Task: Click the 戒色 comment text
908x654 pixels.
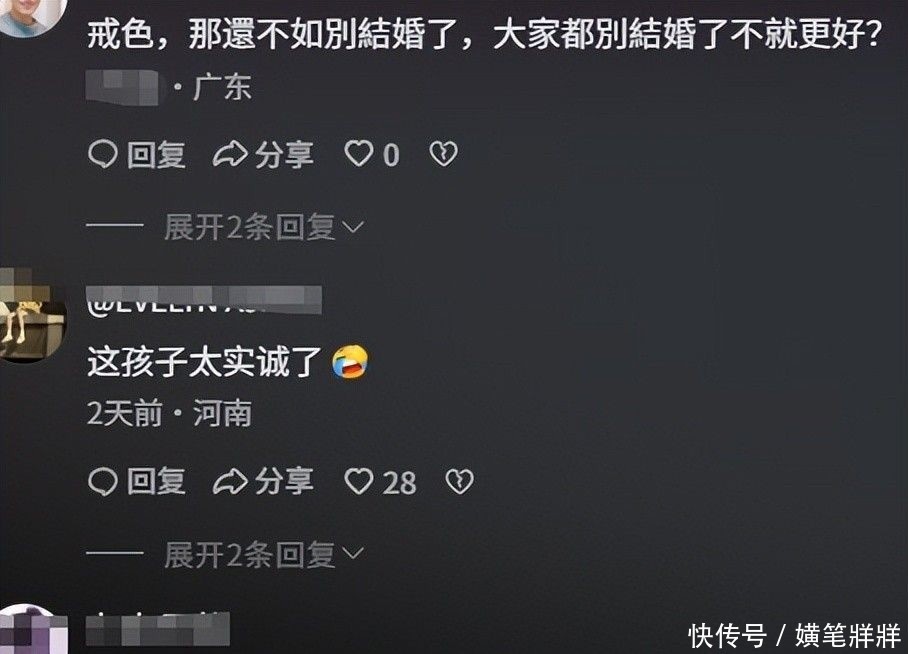Action: tap(484, 34)
